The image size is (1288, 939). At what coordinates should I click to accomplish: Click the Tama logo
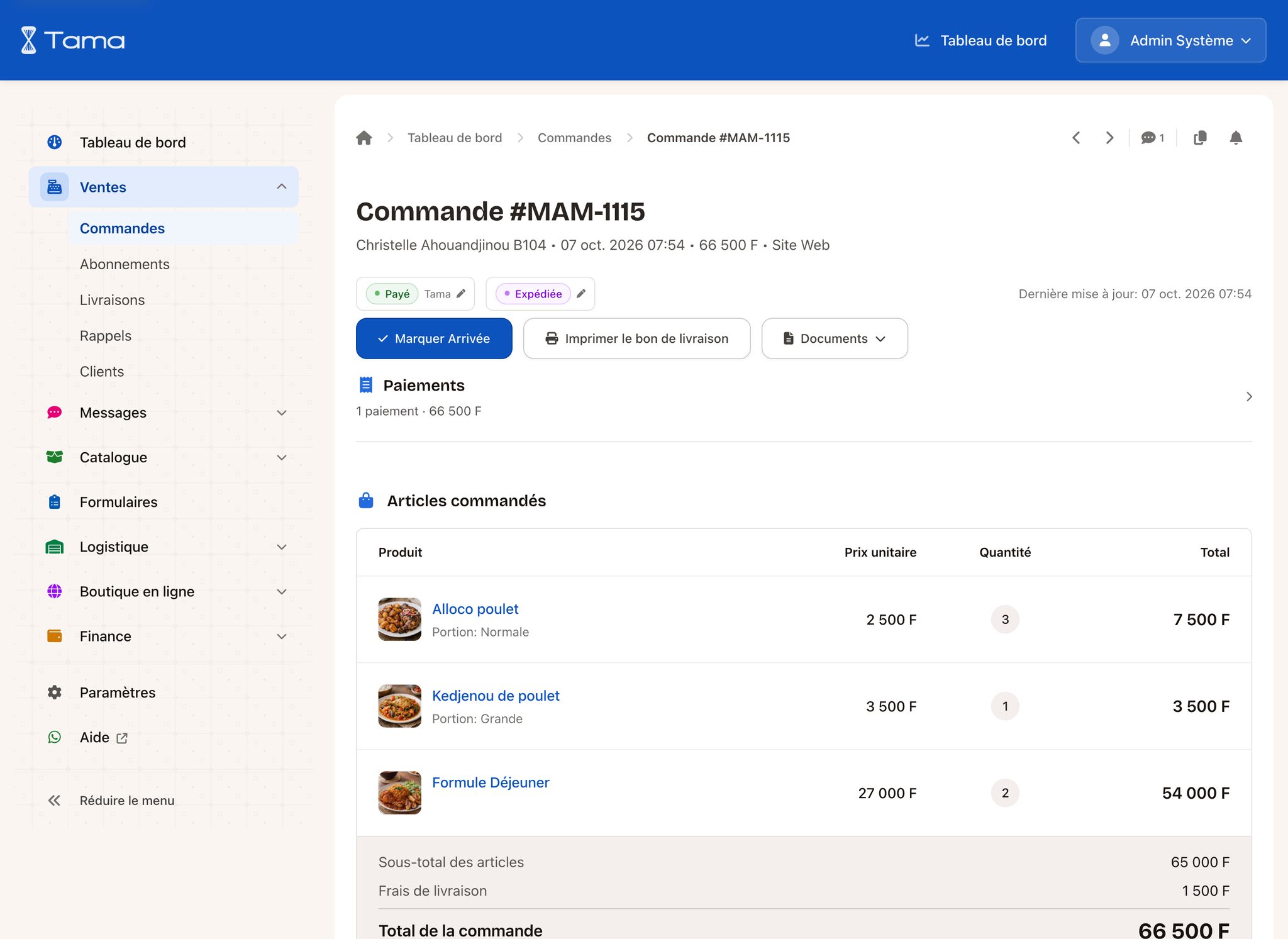pos(73,40)
